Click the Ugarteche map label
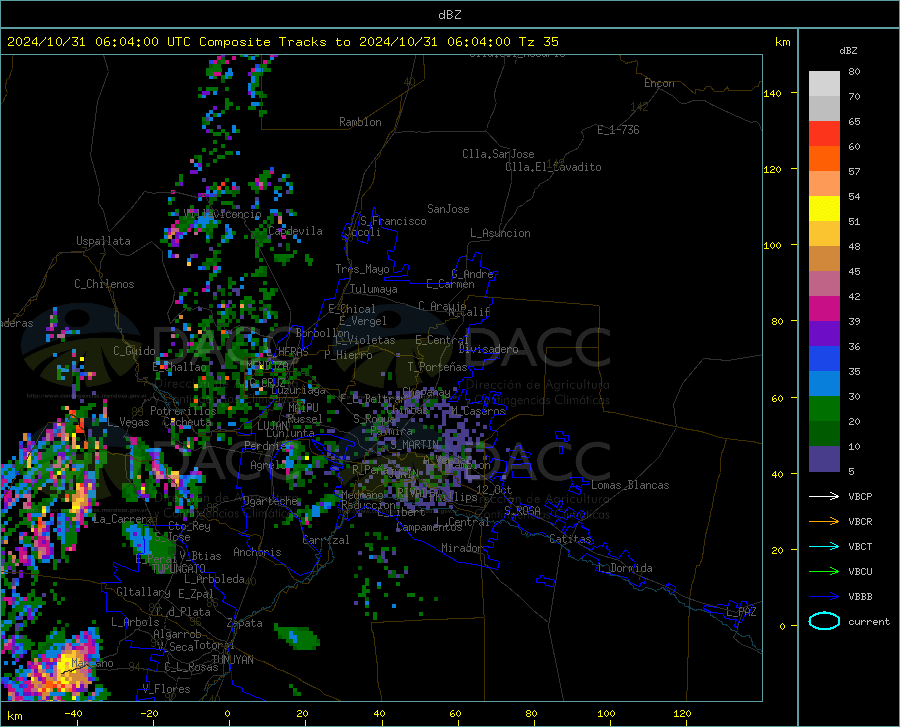 [270, 500]
